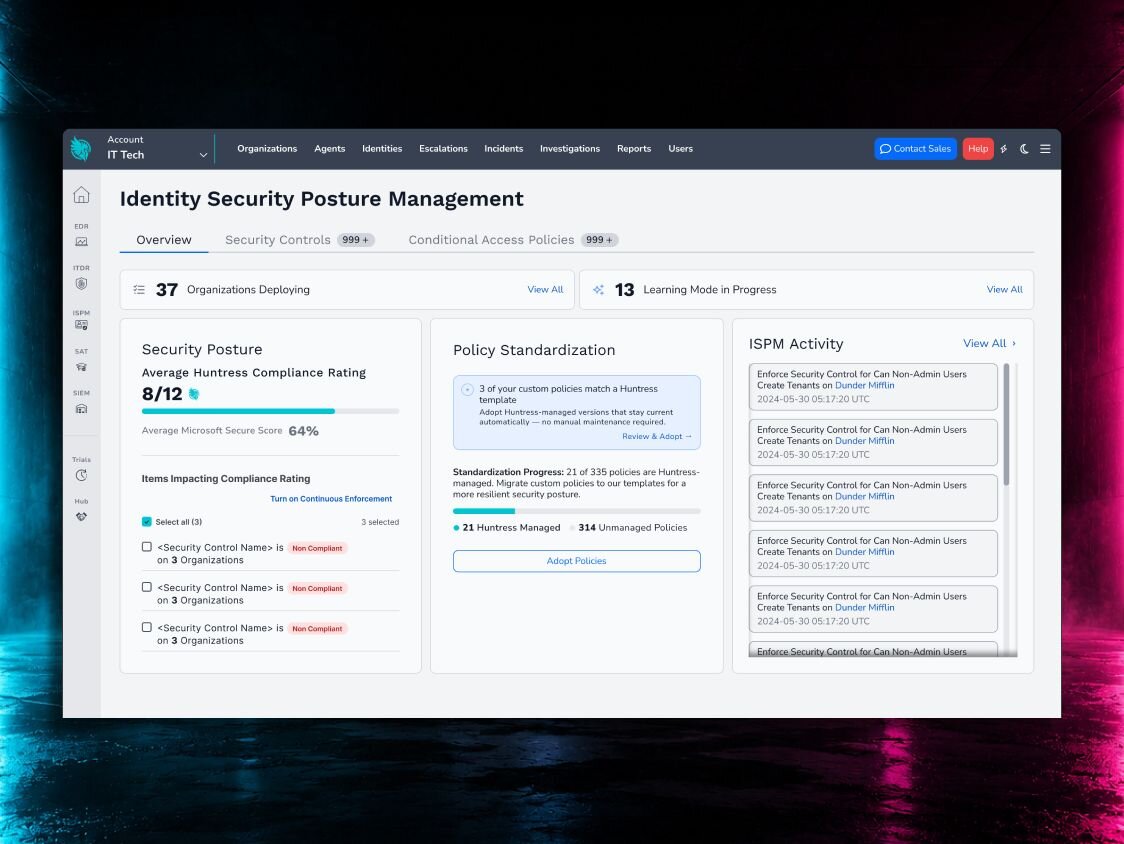Click the Adopt Policies button

coord(576,561)
